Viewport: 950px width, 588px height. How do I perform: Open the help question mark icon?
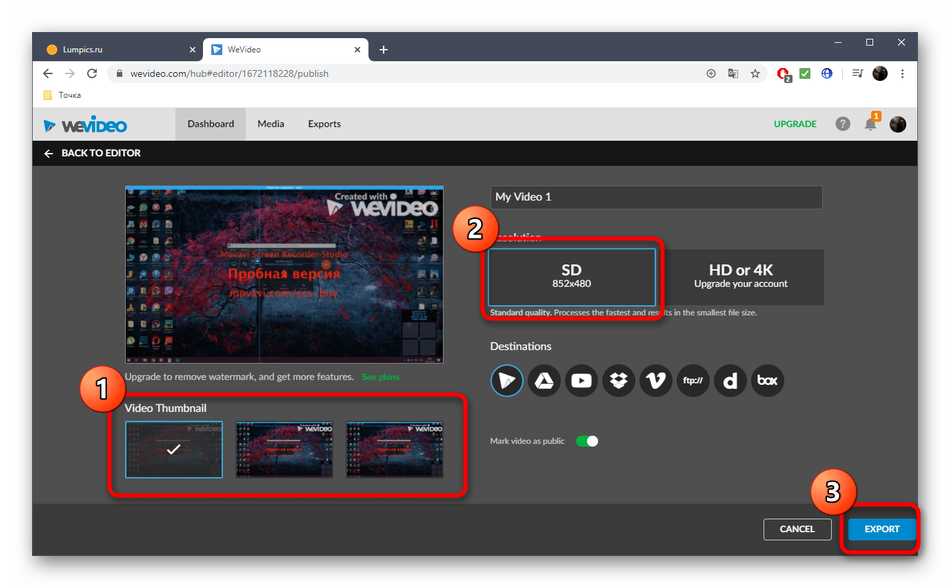842,124
